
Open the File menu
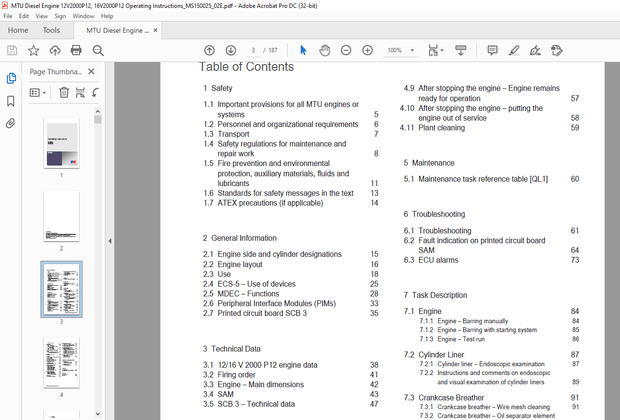[x=8, y=16]
